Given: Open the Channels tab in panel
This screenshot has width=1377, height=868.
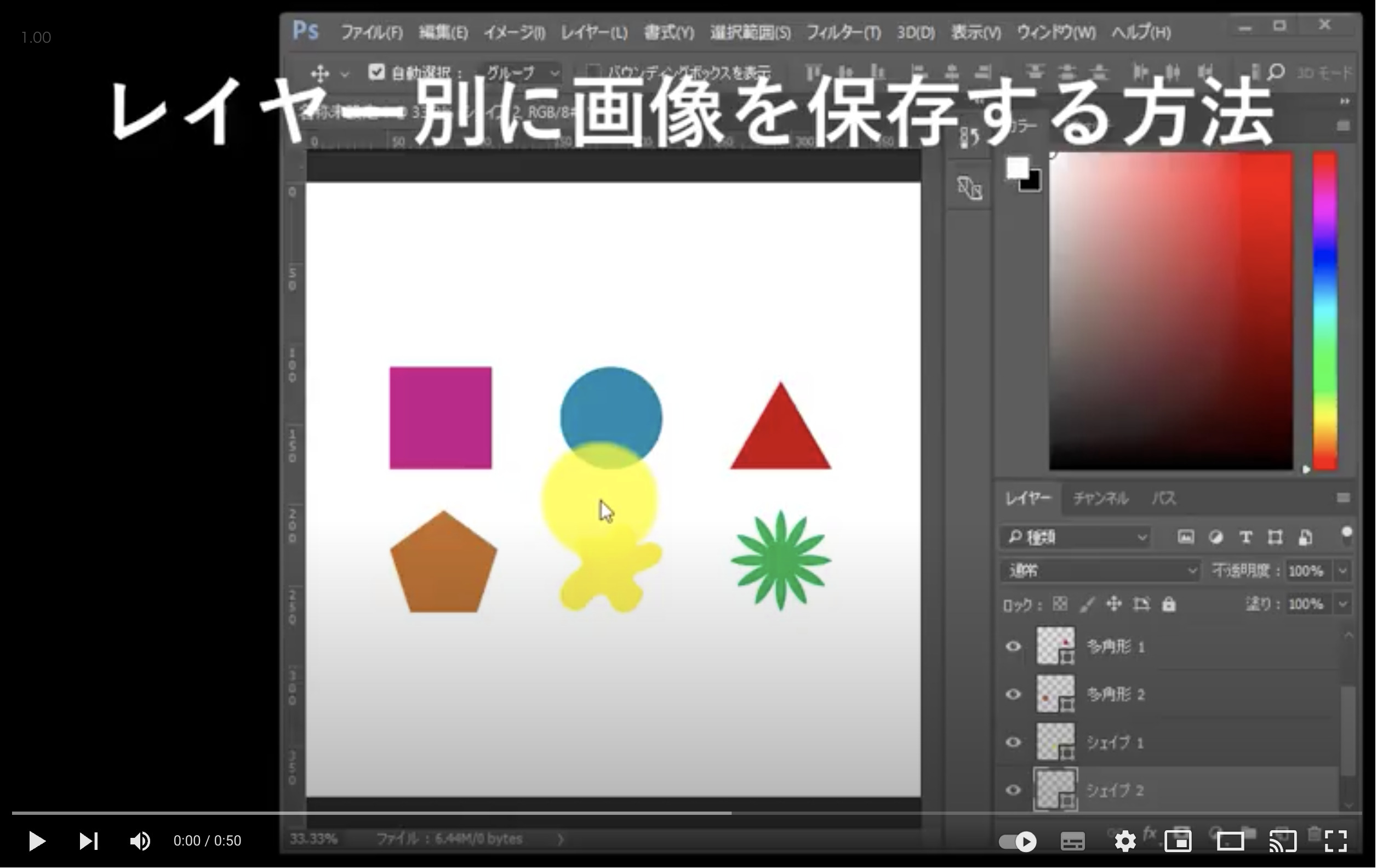Looking at the screenshot, I should [x=1099, y=498].
